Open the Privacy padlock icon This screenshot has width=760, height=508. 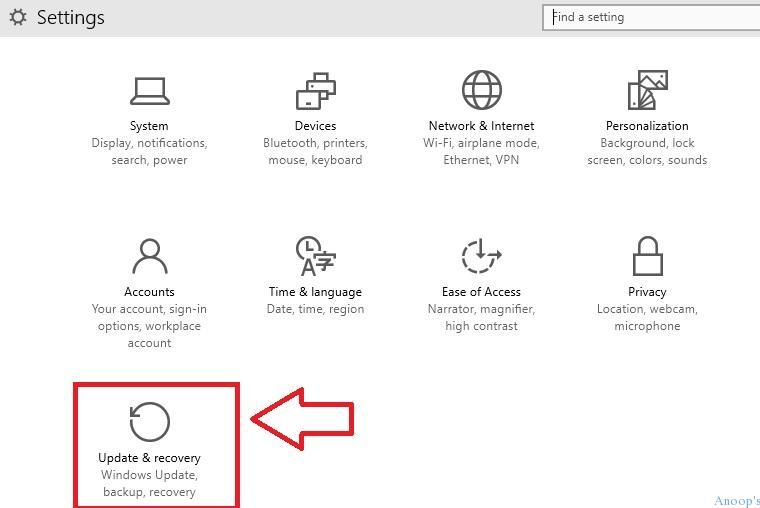[648, 256]
